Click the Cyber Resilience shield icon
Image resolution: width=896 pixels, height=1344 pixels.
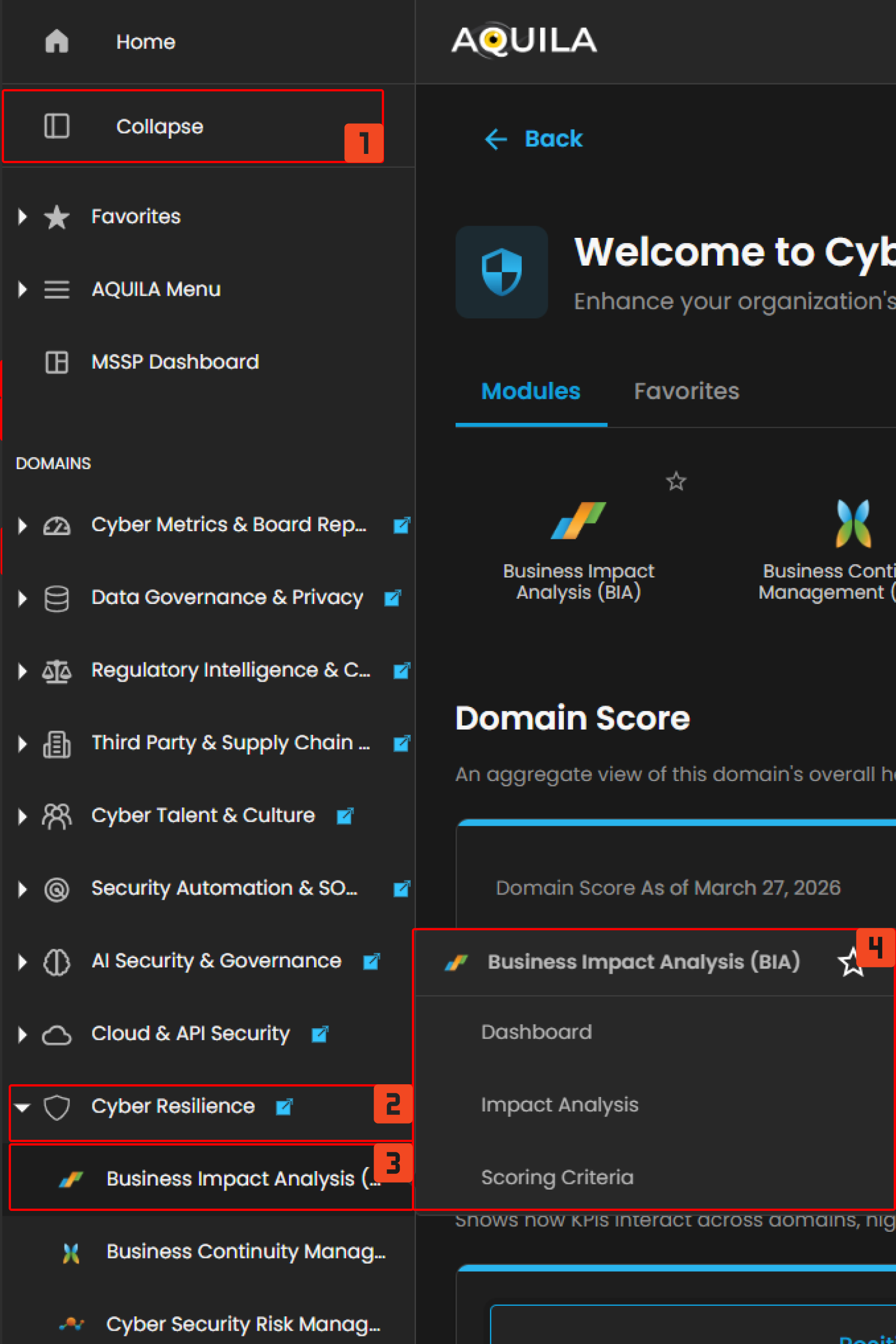point(57,1107)
